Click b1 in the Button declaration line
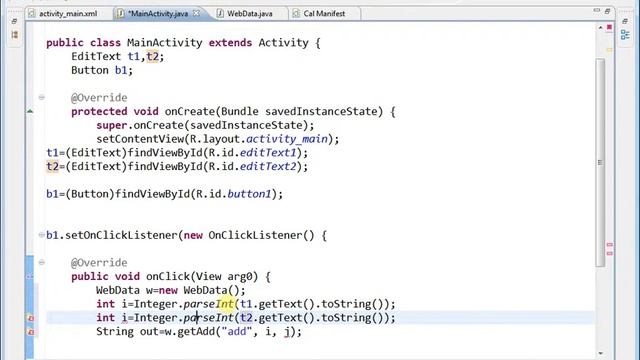The height and width of the screenshot is (360, 640). [x=121, y=70]
